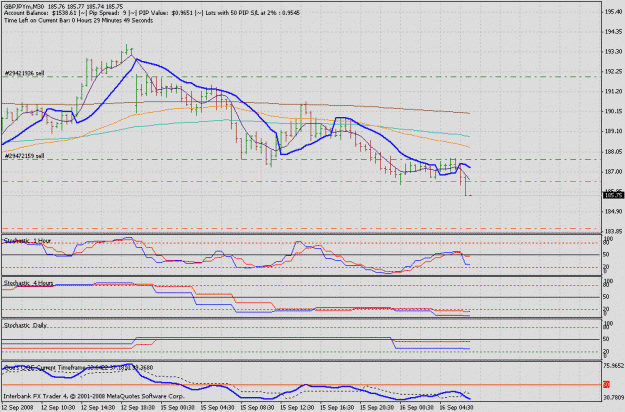Click the 194.35 price axis label
The height and width of the screenshot is (412, 625).
pyautogui.click(x=614, y=31)
